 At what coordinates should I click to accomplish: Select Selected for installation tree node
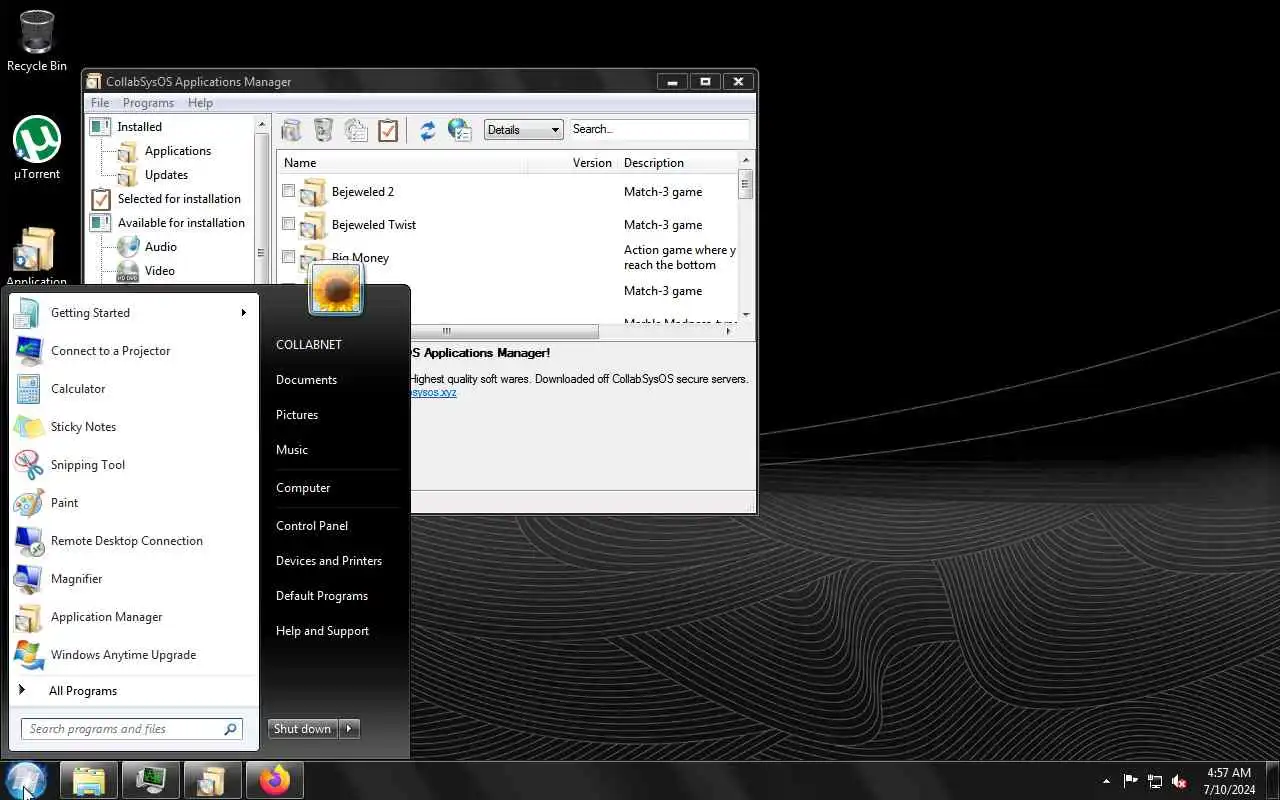coord(179,199)
